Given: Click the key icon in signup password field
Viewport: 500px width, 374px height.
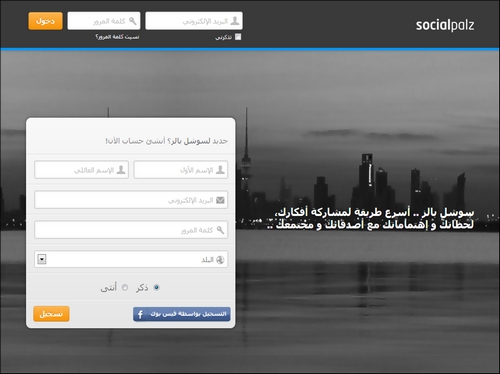Looking at the screenshot, I should click(220, 230).
